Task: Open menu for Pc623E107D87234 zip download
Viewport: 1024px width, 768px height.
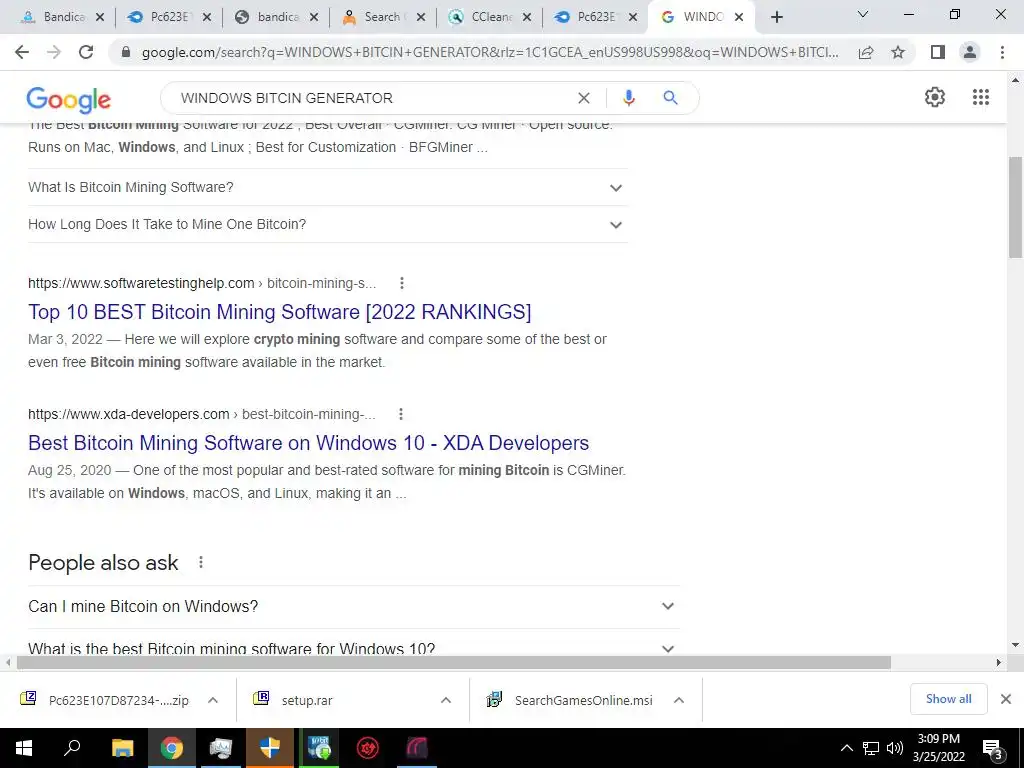Action: (x=213, y=700)
